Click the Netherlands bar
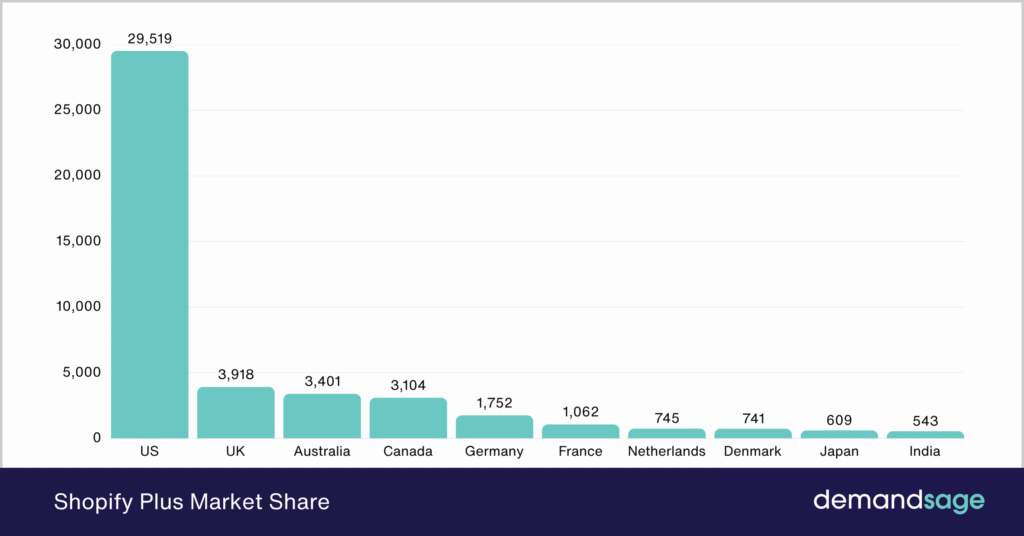The width and height of the screenshot is (1024, 536). (667, 434)
